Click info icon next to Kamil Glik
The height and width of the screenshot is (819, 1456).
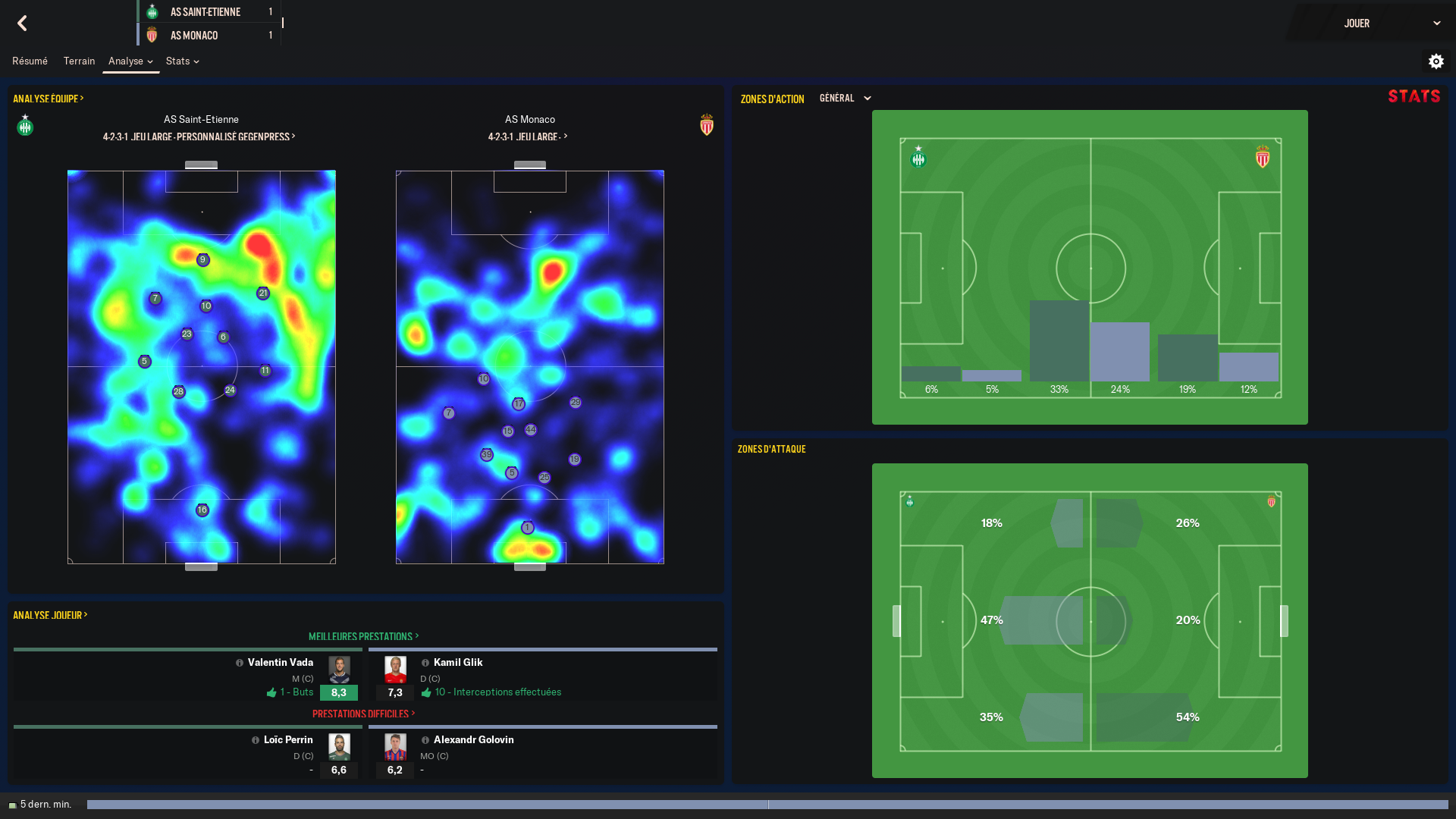coord(425,663)
